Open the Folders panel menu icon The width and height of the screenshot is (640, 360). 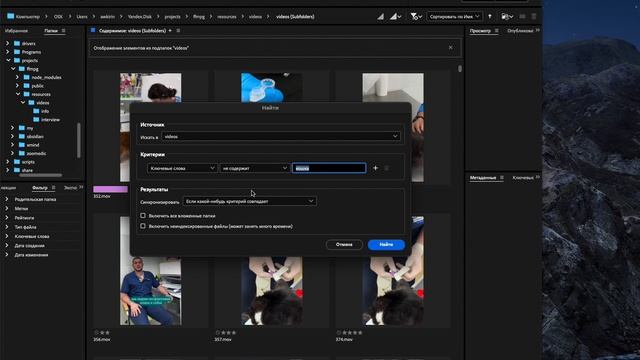[x=63, y=31]
